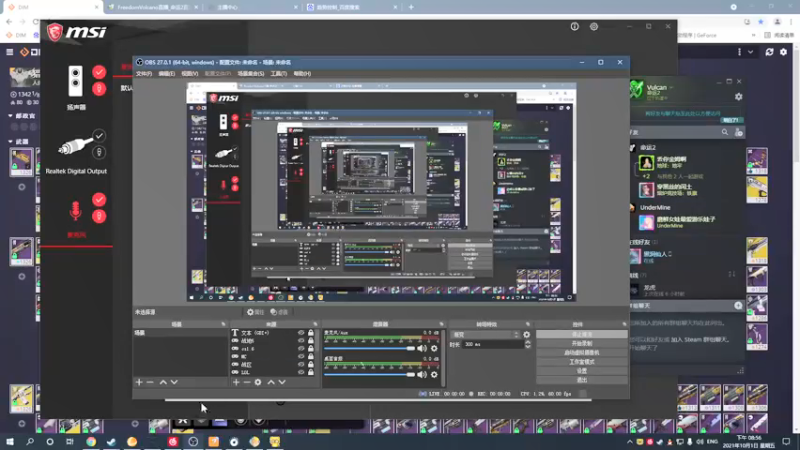
Task: Add a new scene in OBS
Action: (139, 382)
